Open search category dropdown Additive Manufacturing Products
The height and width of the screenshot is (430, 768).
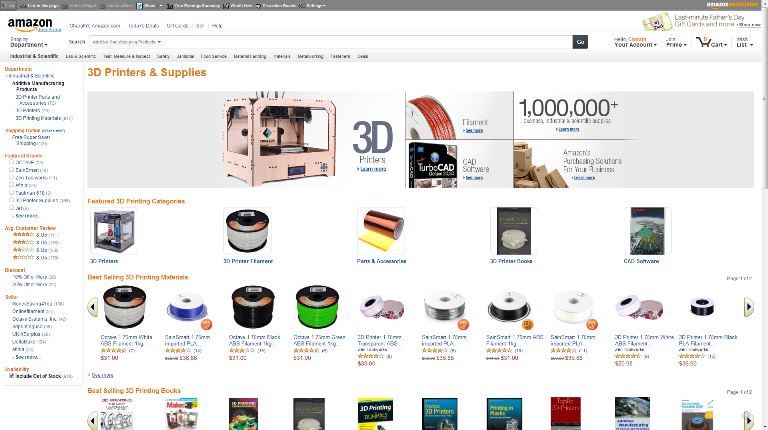(127, 42)
